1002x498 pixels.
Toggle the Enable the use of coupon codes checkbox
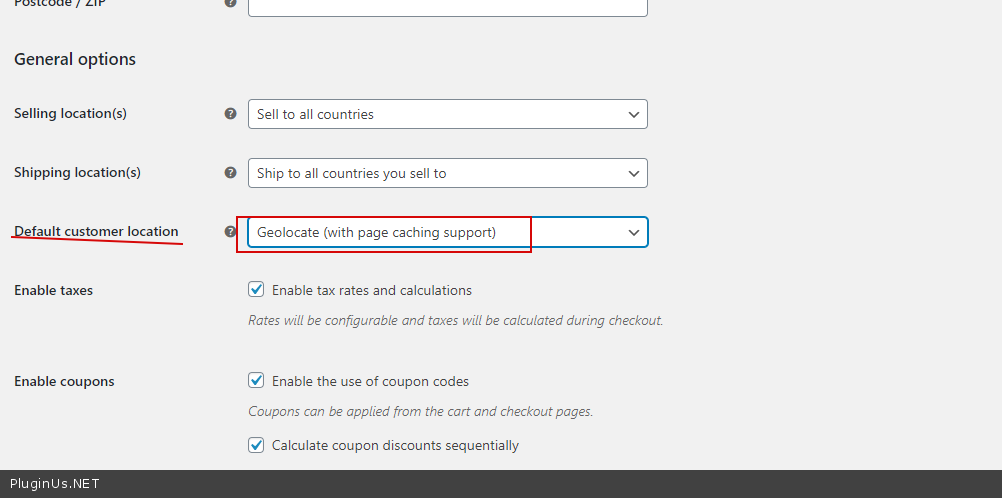[256, 381]
